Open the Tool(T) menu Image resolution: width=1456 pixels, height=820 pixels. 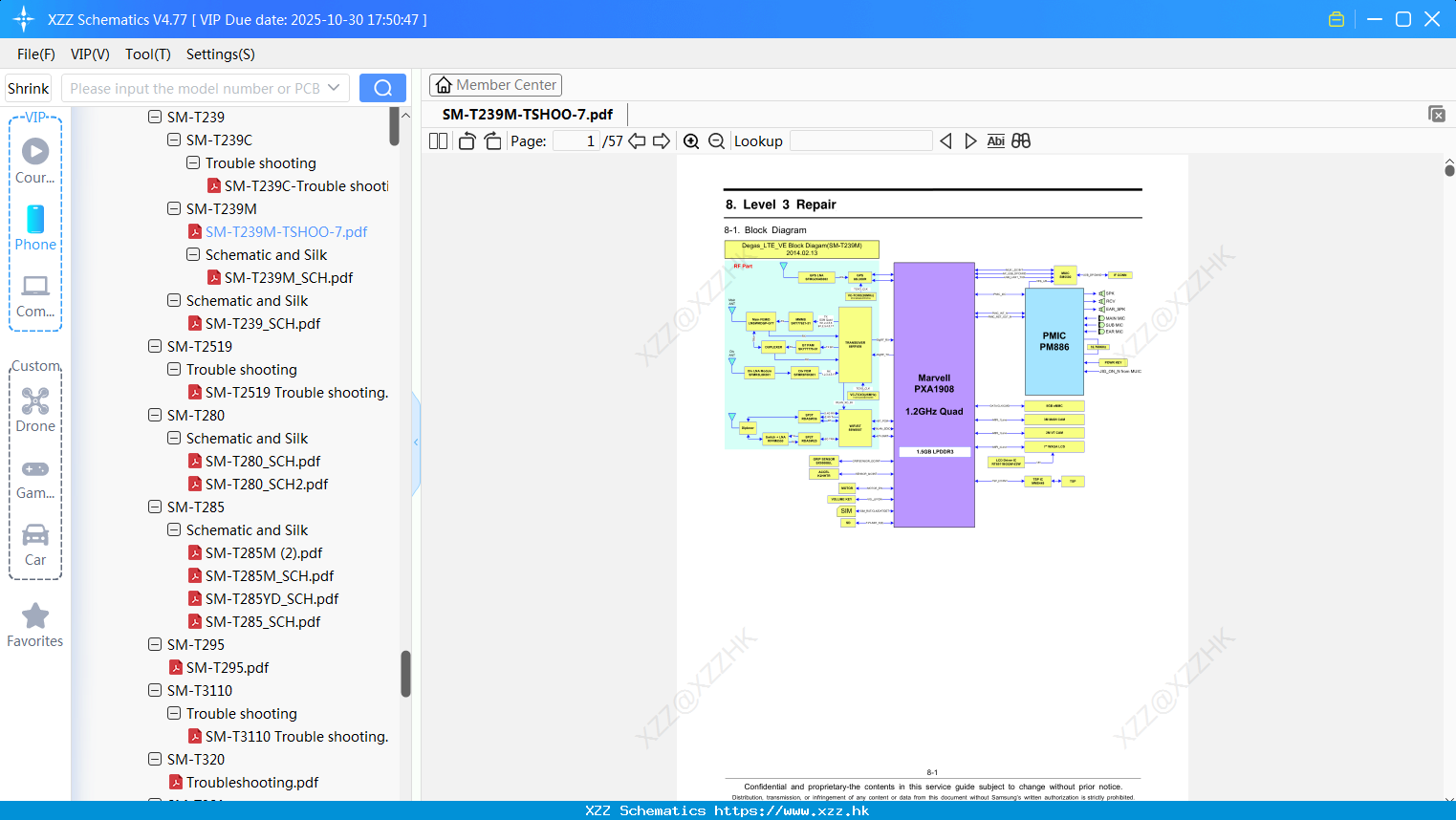[x=148, y=54]
